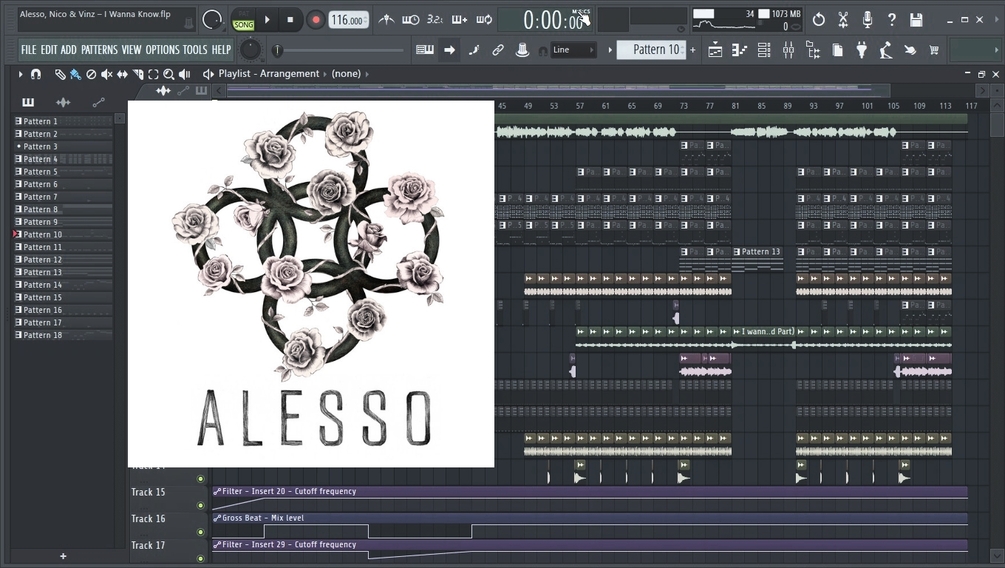Screen dimensions: 1005x568
Task: Open the pattern options arrow left of Pattern 10
Action: pyautogui.click(x=610, y=50)
